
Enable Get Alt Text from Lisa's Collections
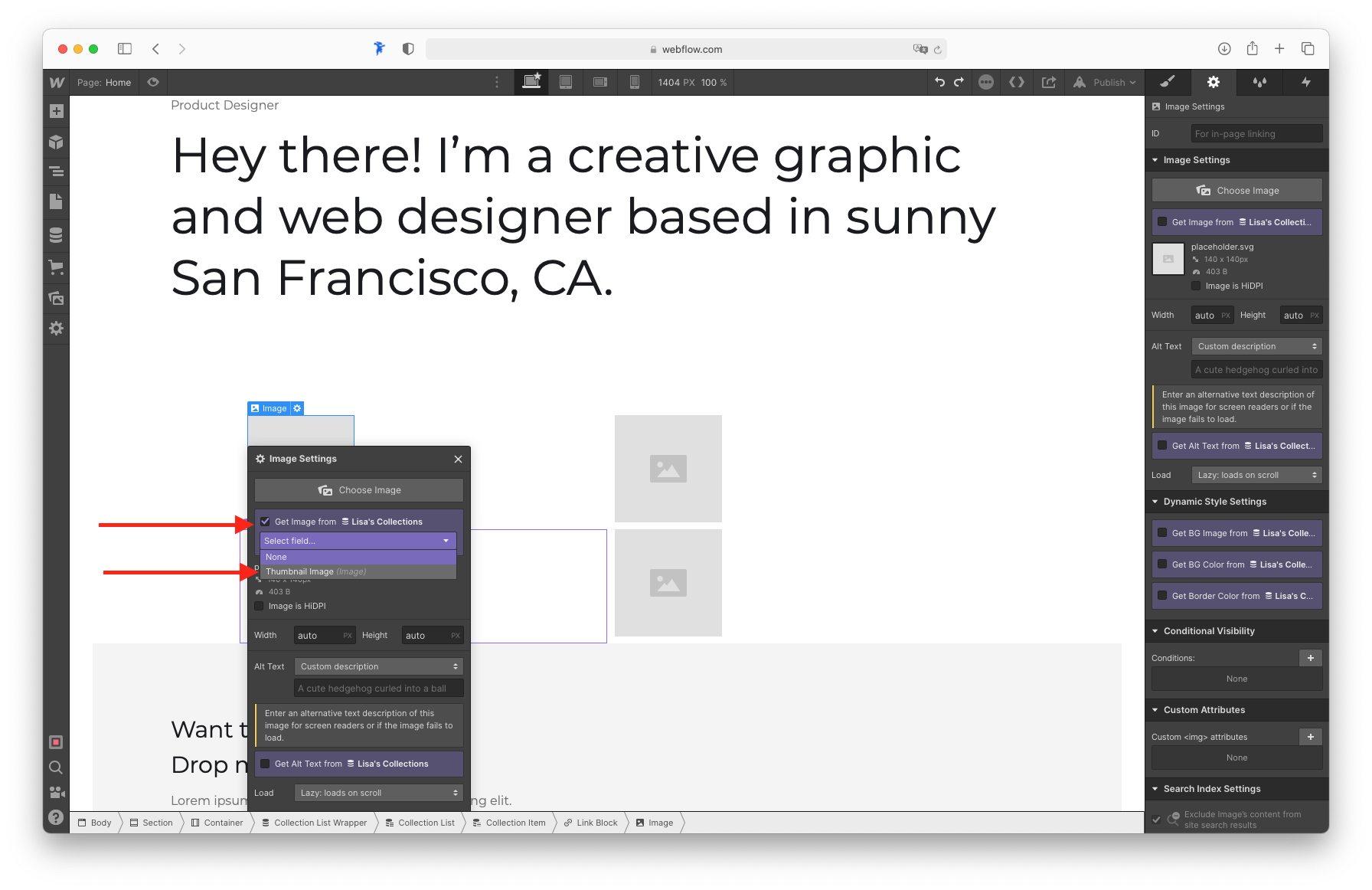point(265,764)
